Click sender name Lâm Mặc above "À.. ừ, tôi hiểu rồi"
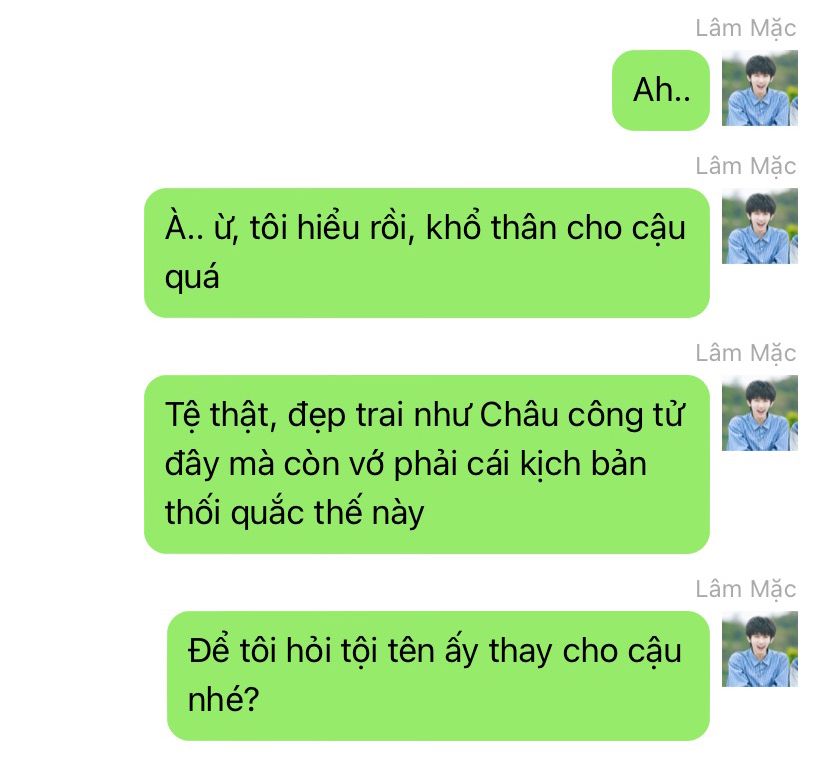Viewport: 828px width, 759px height. (745, 166)
